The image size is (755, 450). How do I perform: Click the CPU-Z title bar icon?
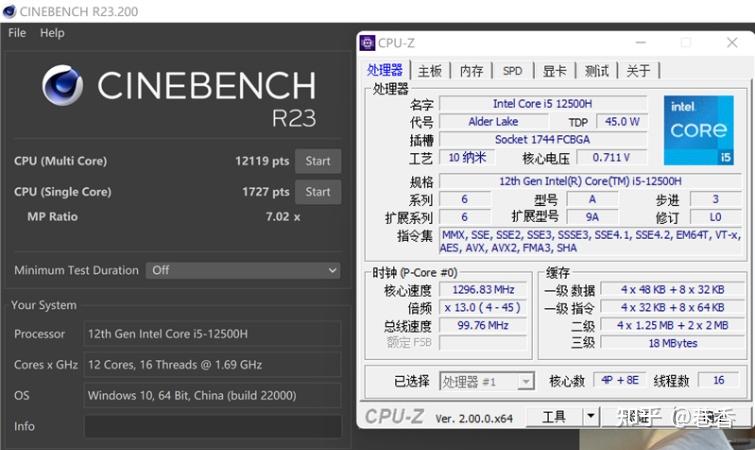coord(367,43)
